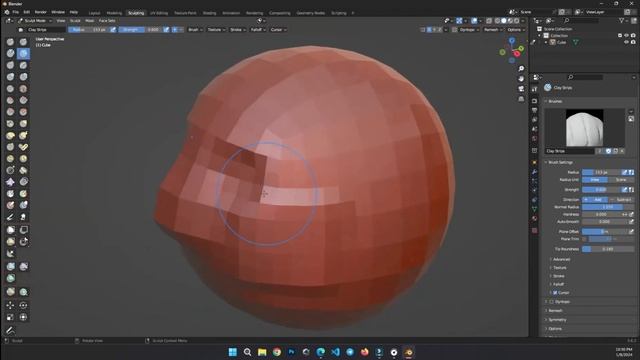Toggle radius pressure sensitivity in header
640x360 pixels.
113,30
